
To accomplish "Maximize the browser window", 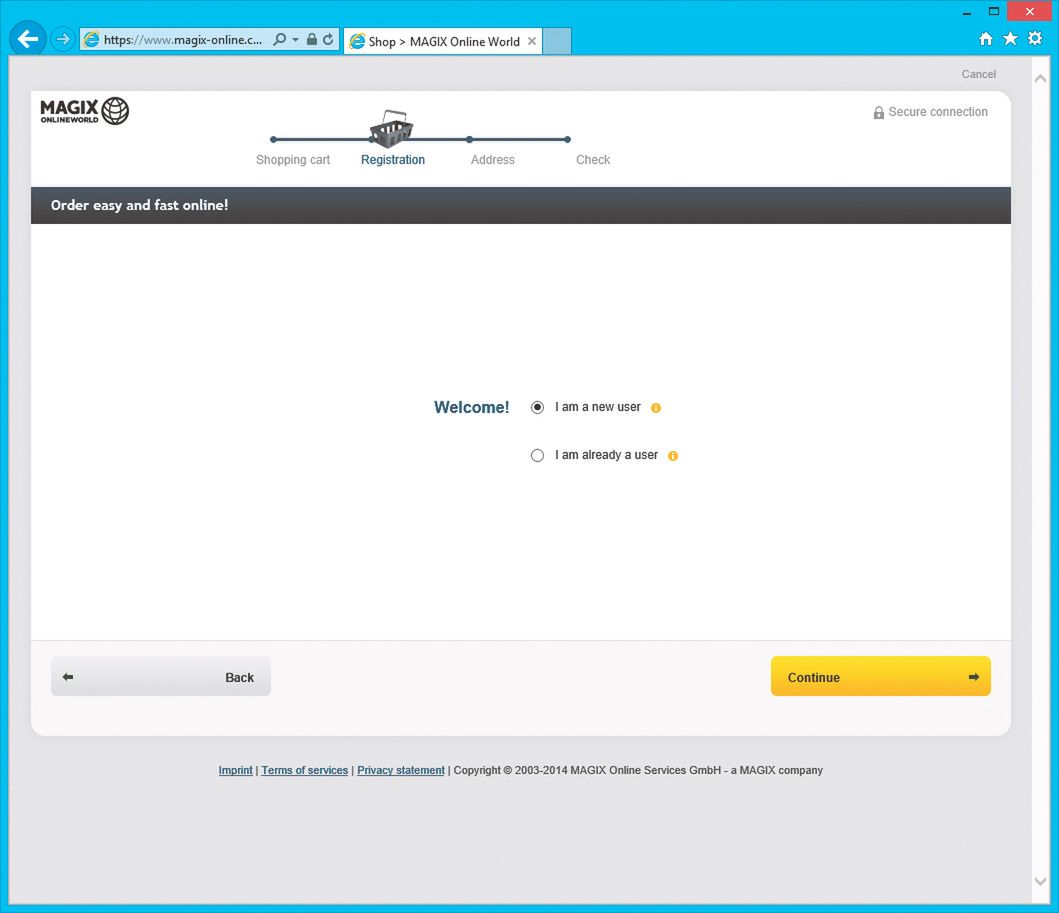I will pos(993,11).
